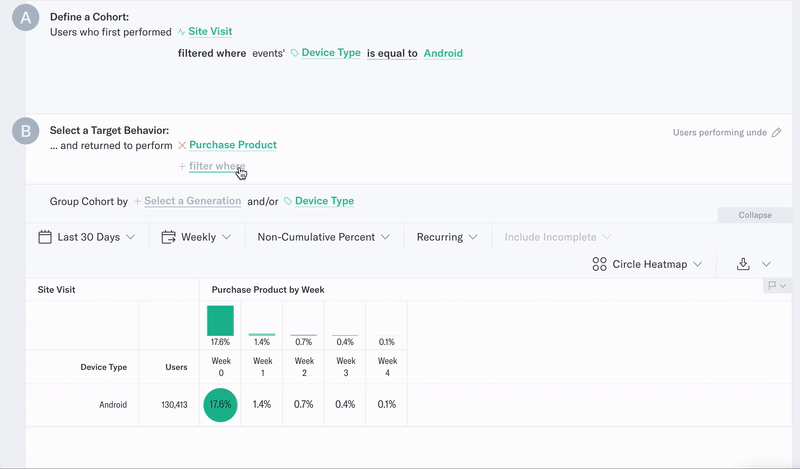
Task: Click the calendar icon for Last 30 Days
Action: pyautogui.click(x=45, y=237)
